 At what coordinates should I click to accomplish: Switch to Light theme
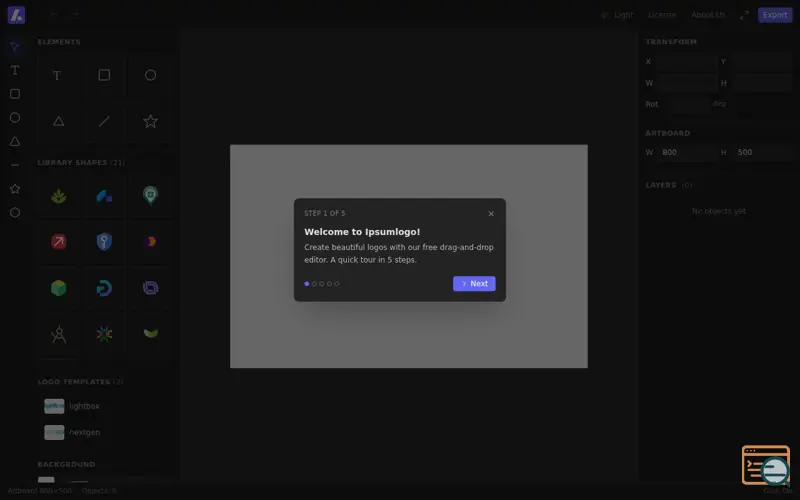617,15
